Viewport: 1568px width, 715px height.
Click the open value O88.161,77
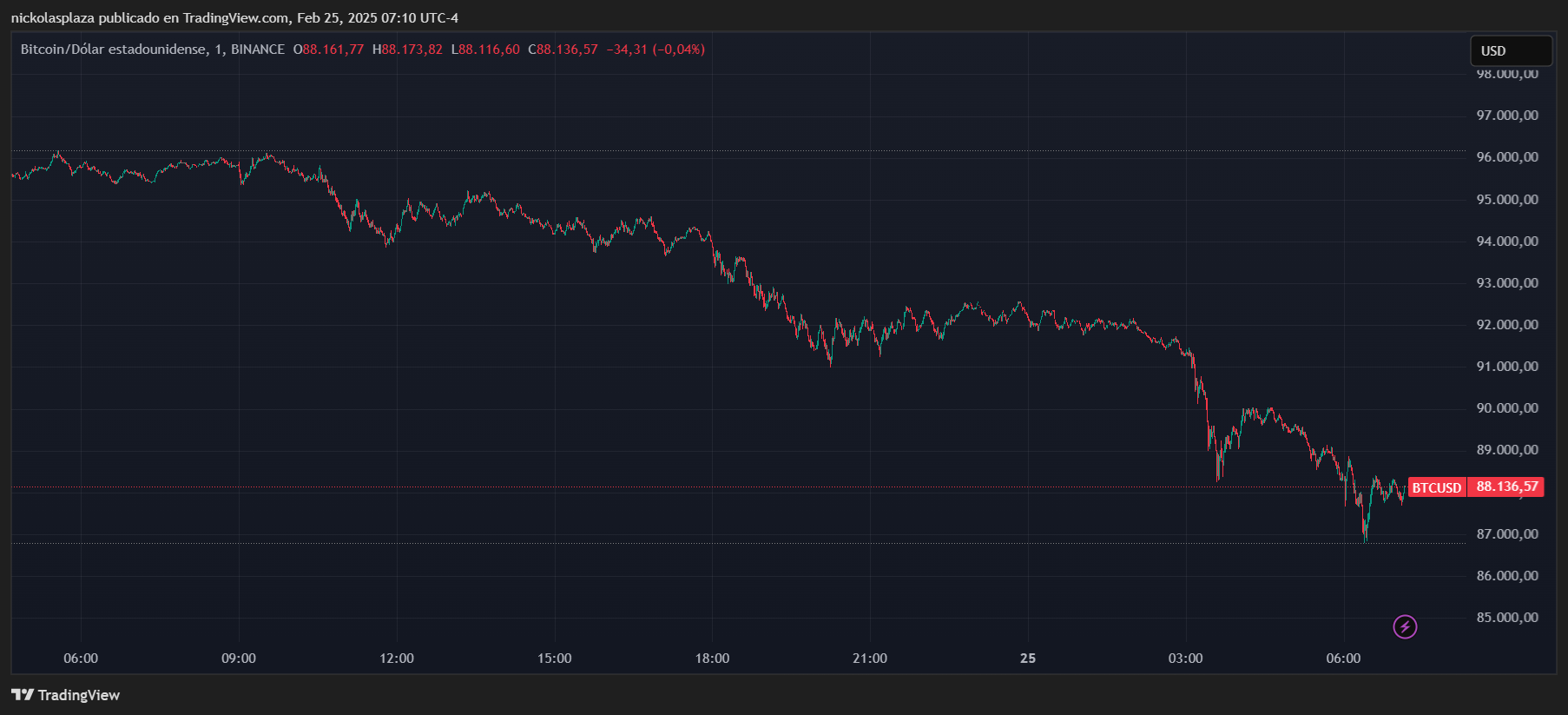[328, 50]
